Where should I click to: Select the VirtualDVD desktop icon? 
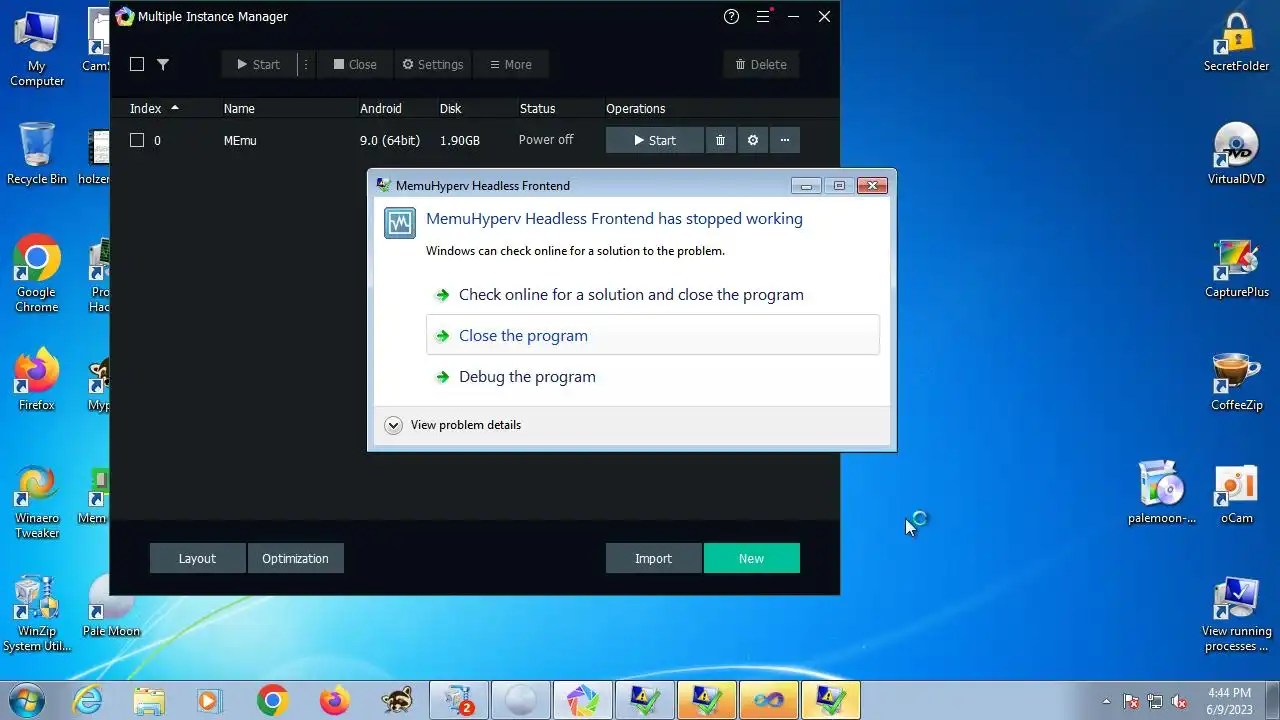tap(1236, 153)
